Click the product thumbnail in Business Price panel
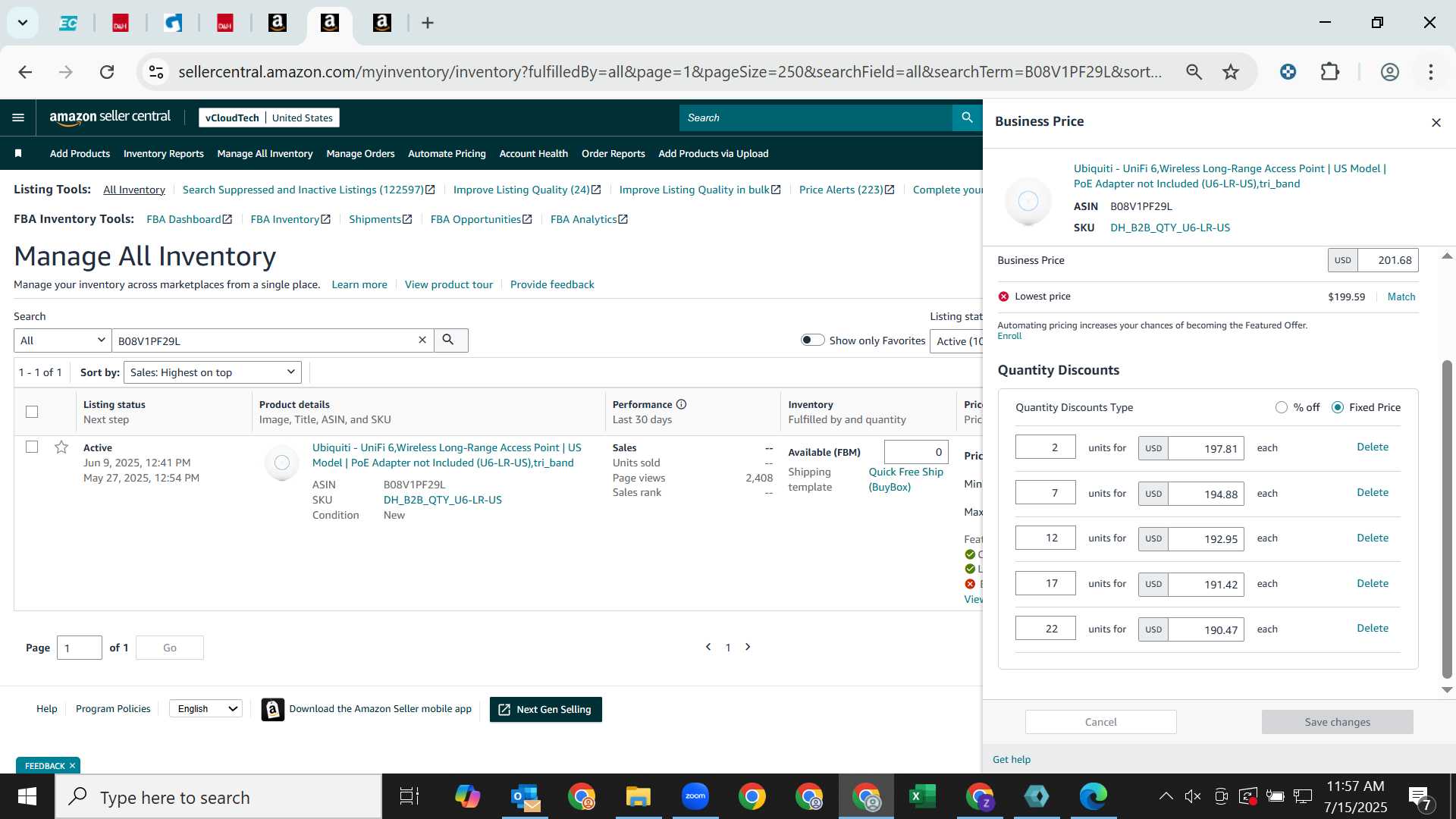This screenshot has width=1456, height=819. (x=1028, y=201)
